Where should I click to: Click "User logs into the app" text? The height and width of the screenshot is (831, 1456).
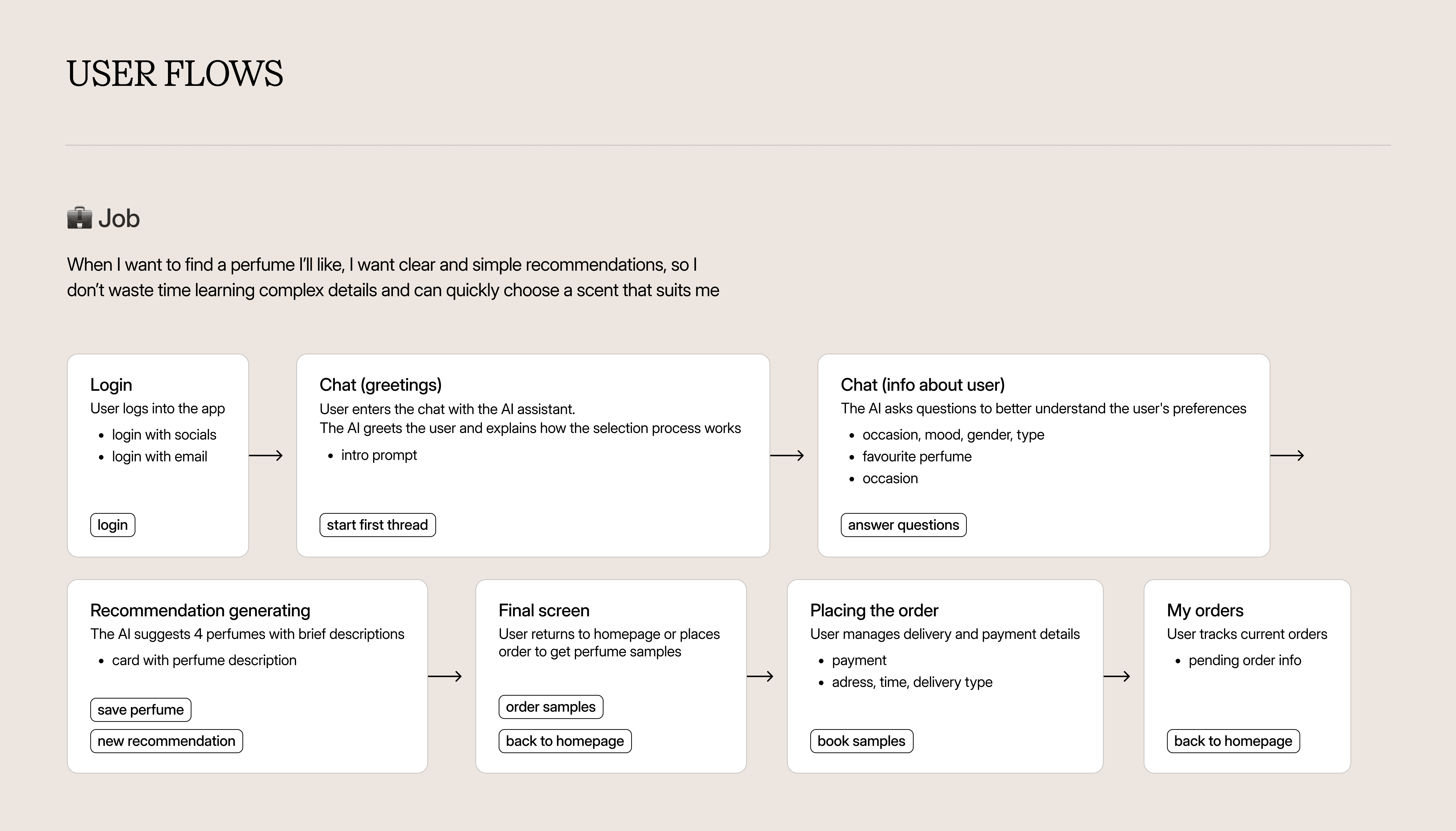pos(157,409)
